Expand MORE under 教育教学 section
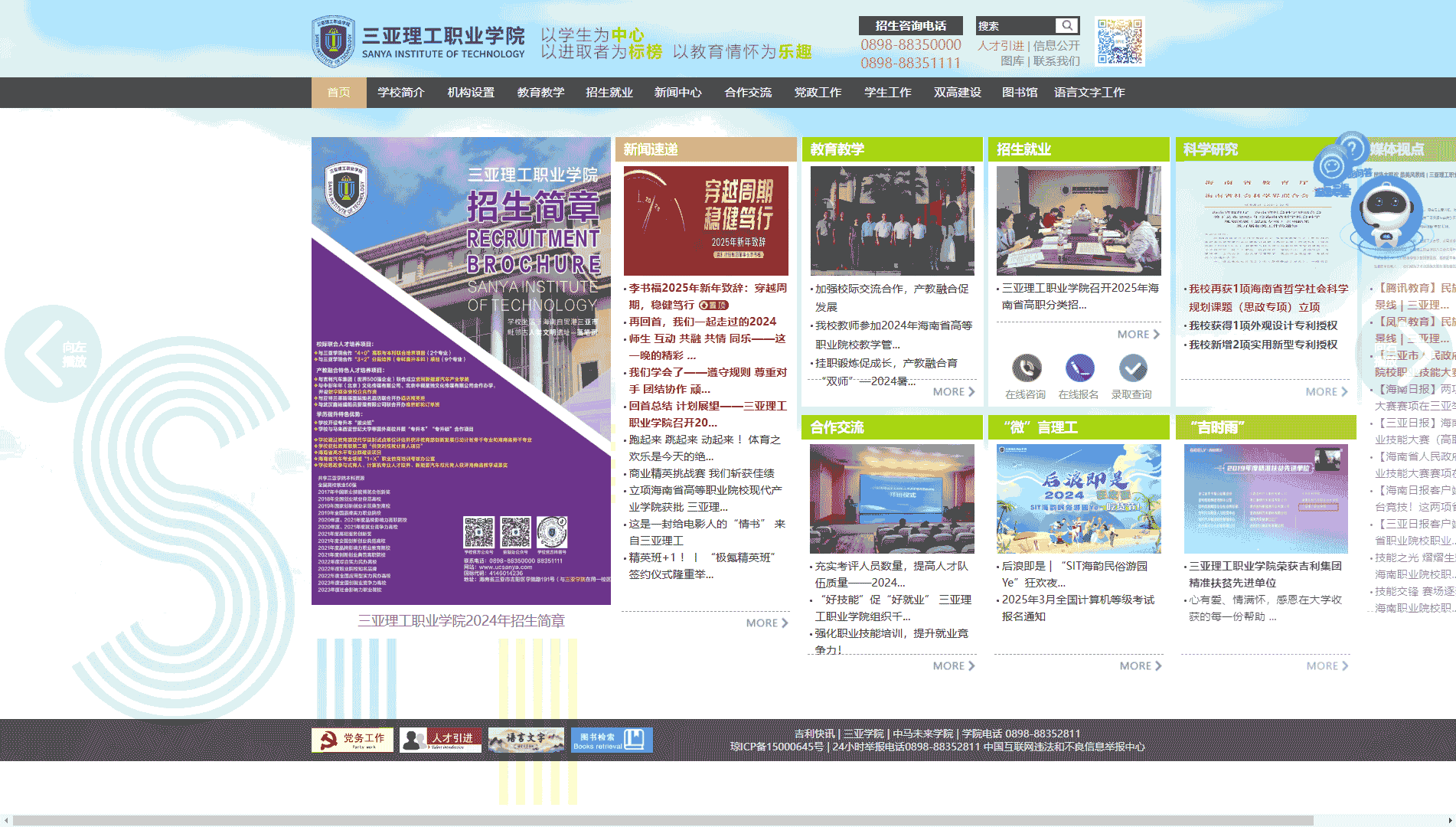Screen dimensions: 1456x827 954,392
